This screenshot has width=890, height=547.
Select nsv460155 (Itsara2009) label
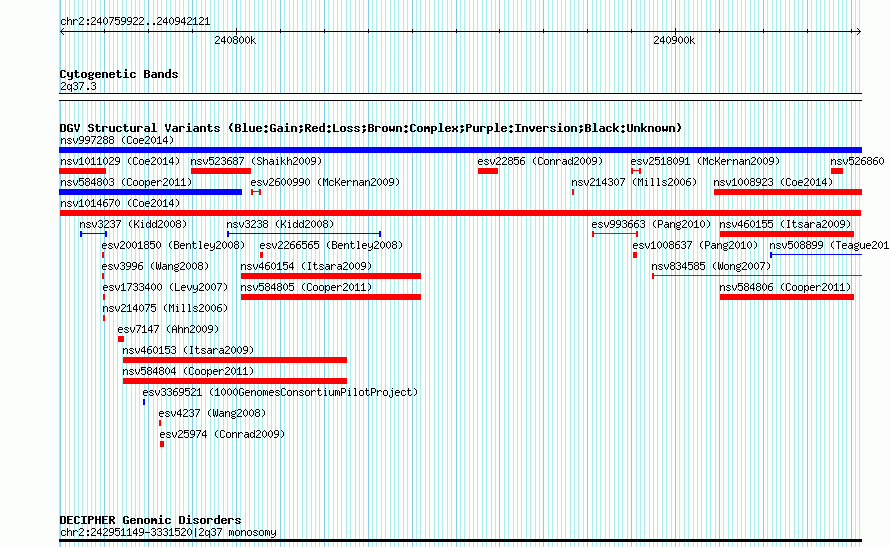tap(785, 225)
